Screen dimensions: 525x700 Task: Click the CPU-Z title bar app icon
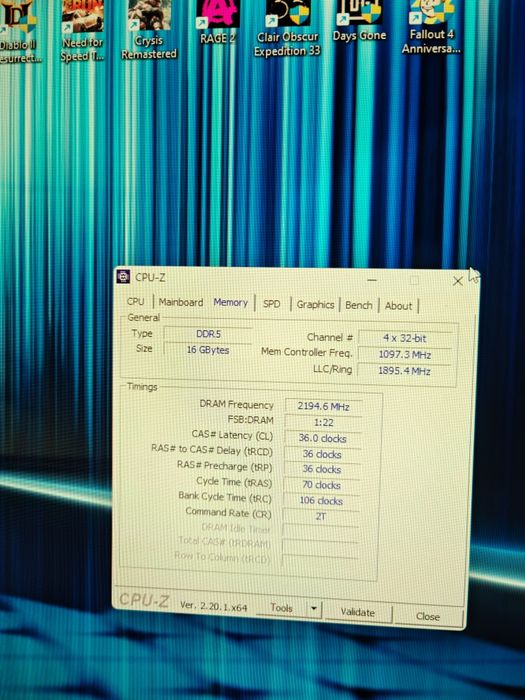pyautogui.click(x=123, y=277)
